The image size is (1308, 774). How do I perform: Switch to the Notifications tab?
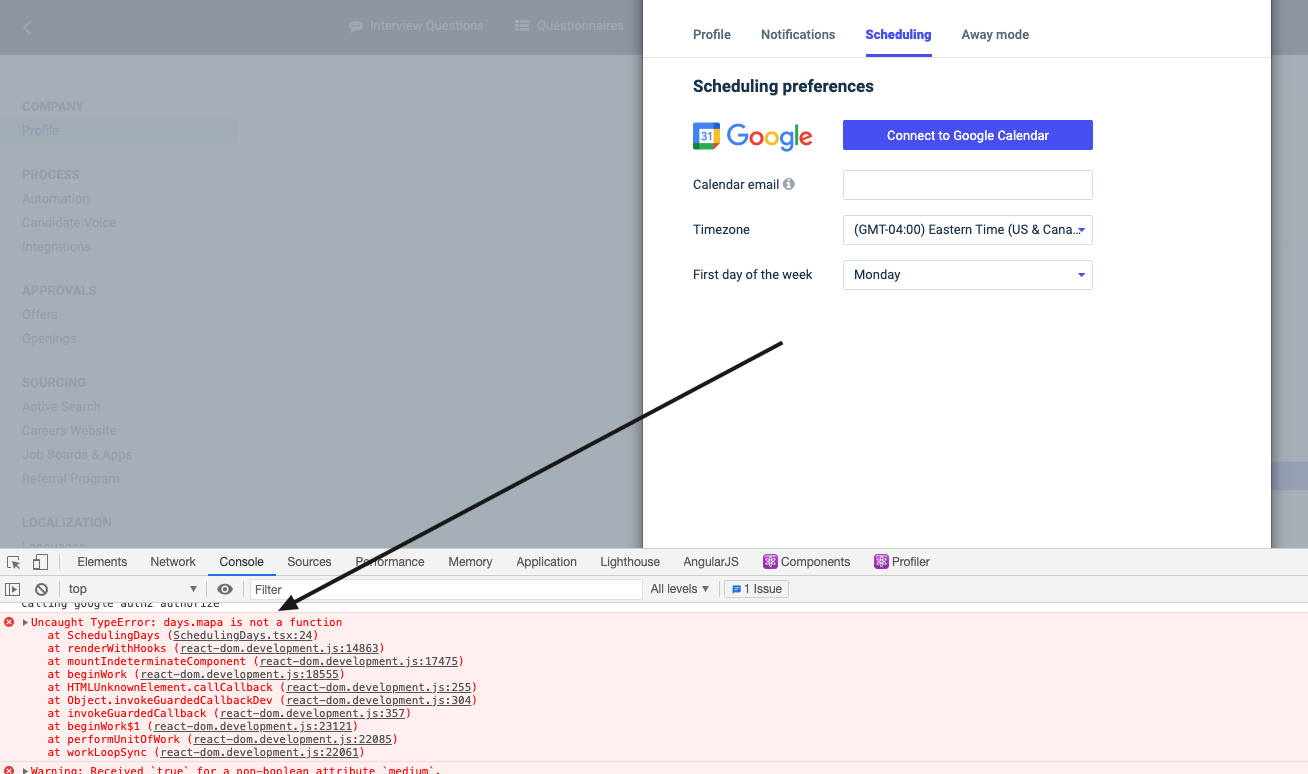pyautogui.click(x=798, y=35)
